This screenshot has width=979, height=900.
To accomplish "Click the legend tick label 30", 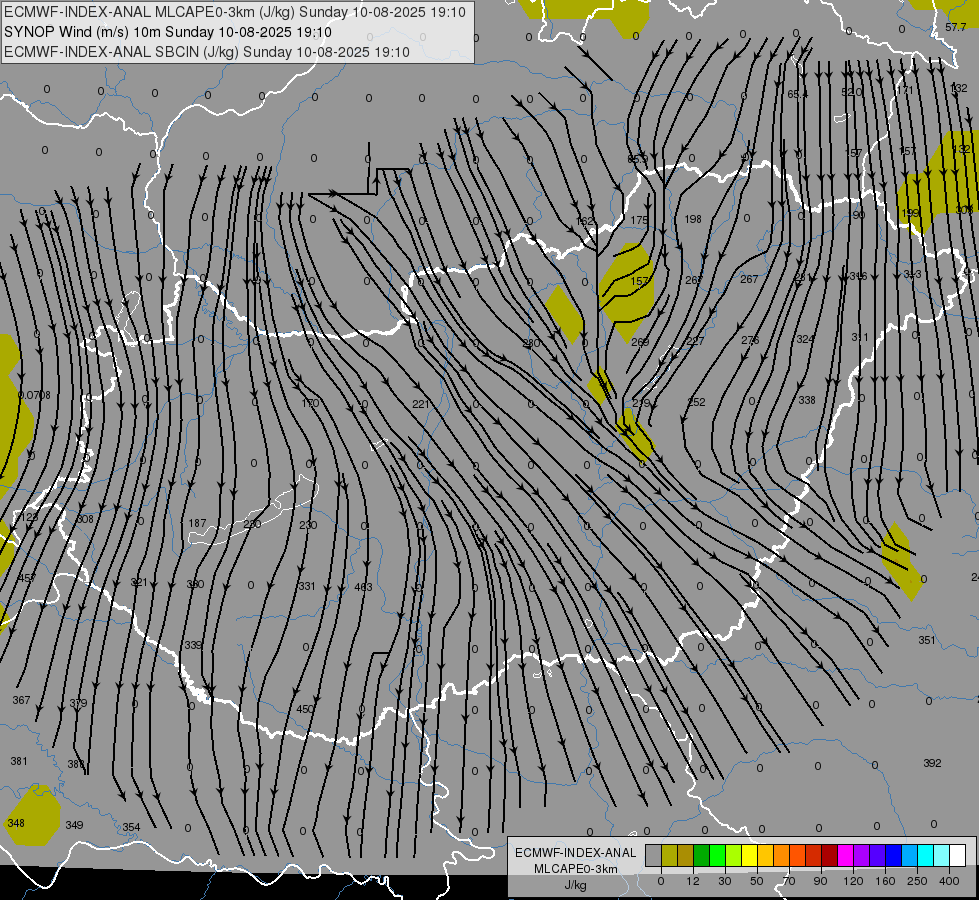I will click(724, 881).
